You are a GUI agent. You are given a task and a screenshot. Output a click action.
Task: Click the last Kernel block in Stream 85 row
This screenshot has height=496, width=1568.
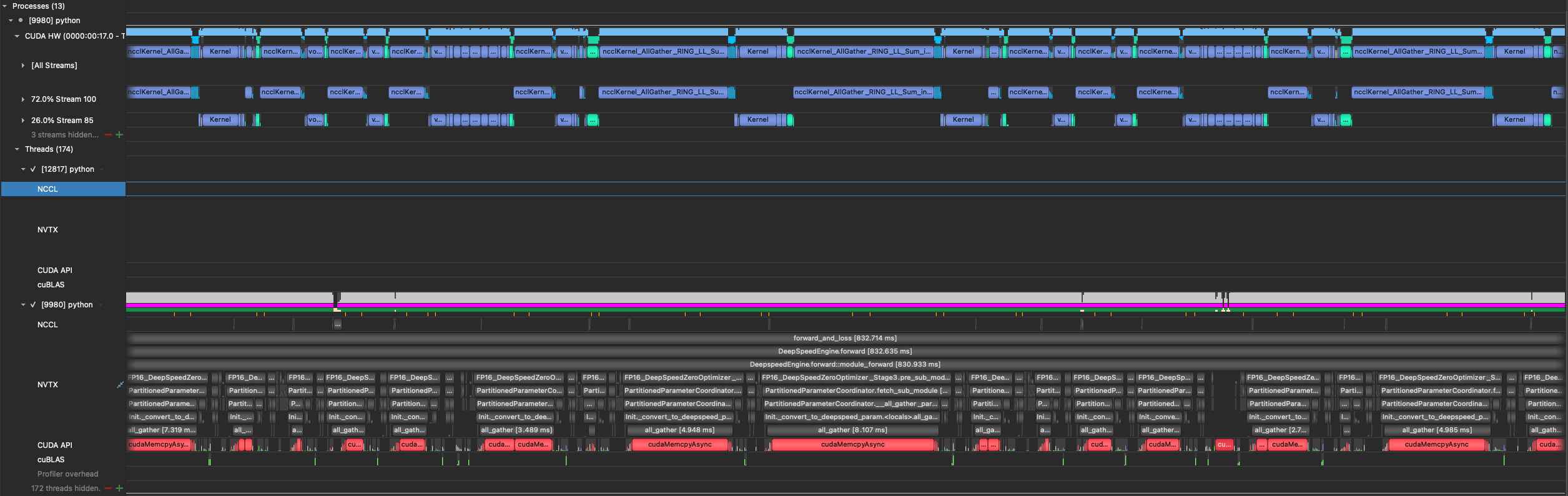pos(1514,120)
